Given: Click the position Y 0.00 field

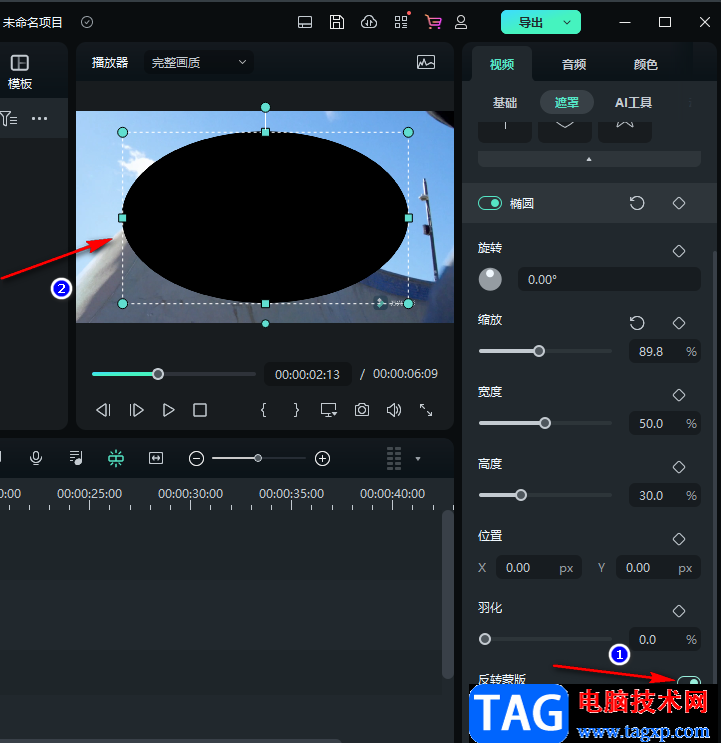Looking at the screenshot, I should click(x=658, y=567).
